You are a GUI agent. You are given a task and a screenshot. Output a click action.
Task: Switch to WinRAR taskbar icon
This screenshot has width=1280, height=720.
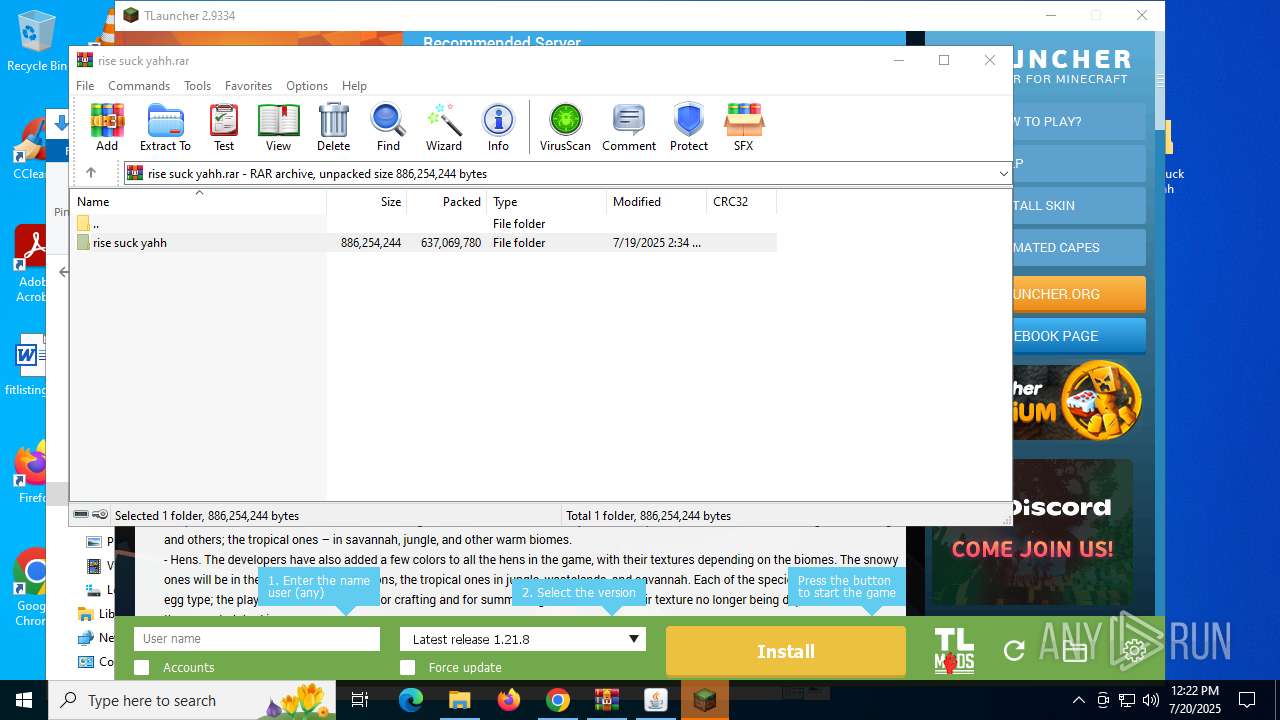point(607,700)
